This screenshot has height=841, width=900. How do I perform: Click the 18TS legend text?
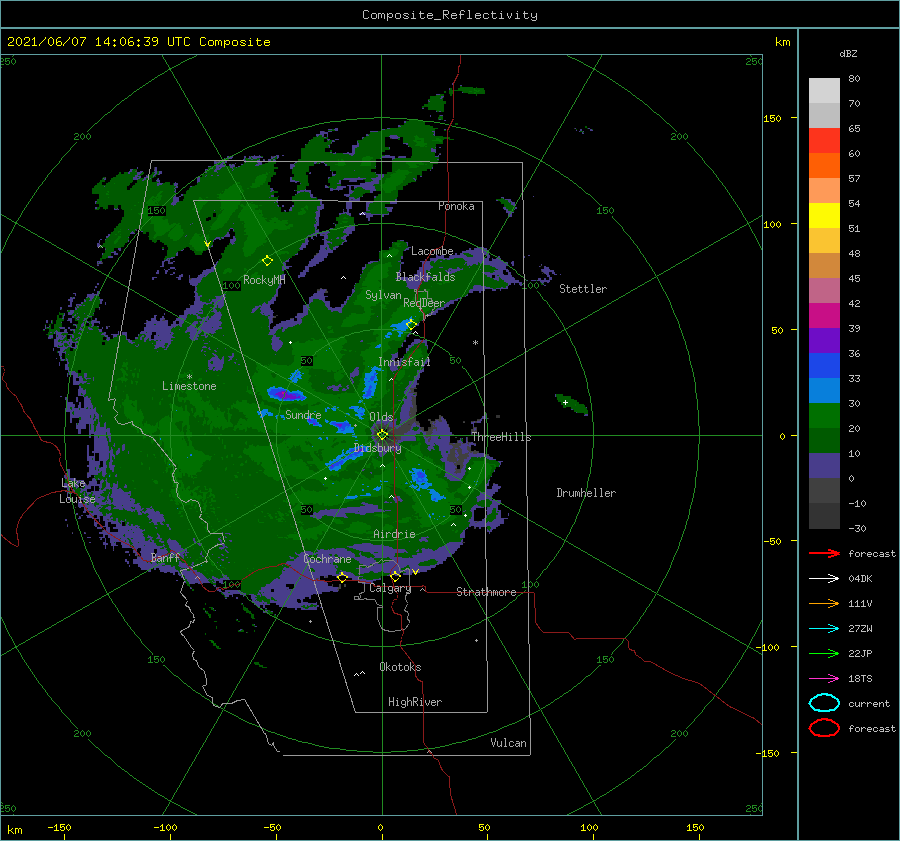tap(860, 679)
